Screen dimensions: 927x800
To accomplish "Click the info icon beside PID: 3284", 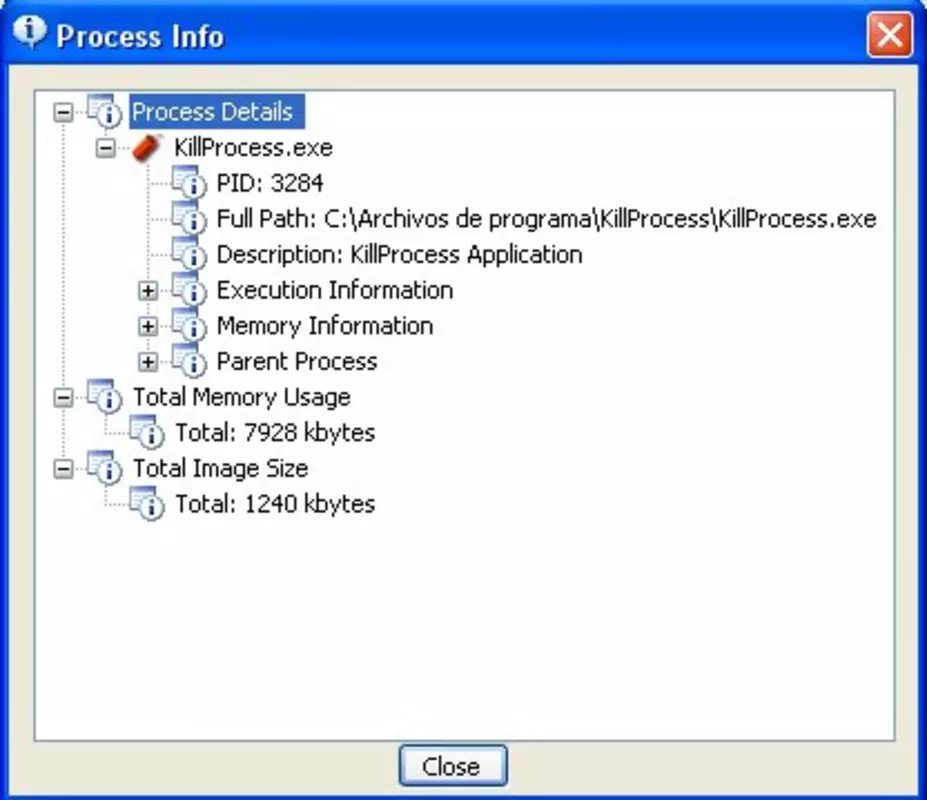I will (189, 183).
